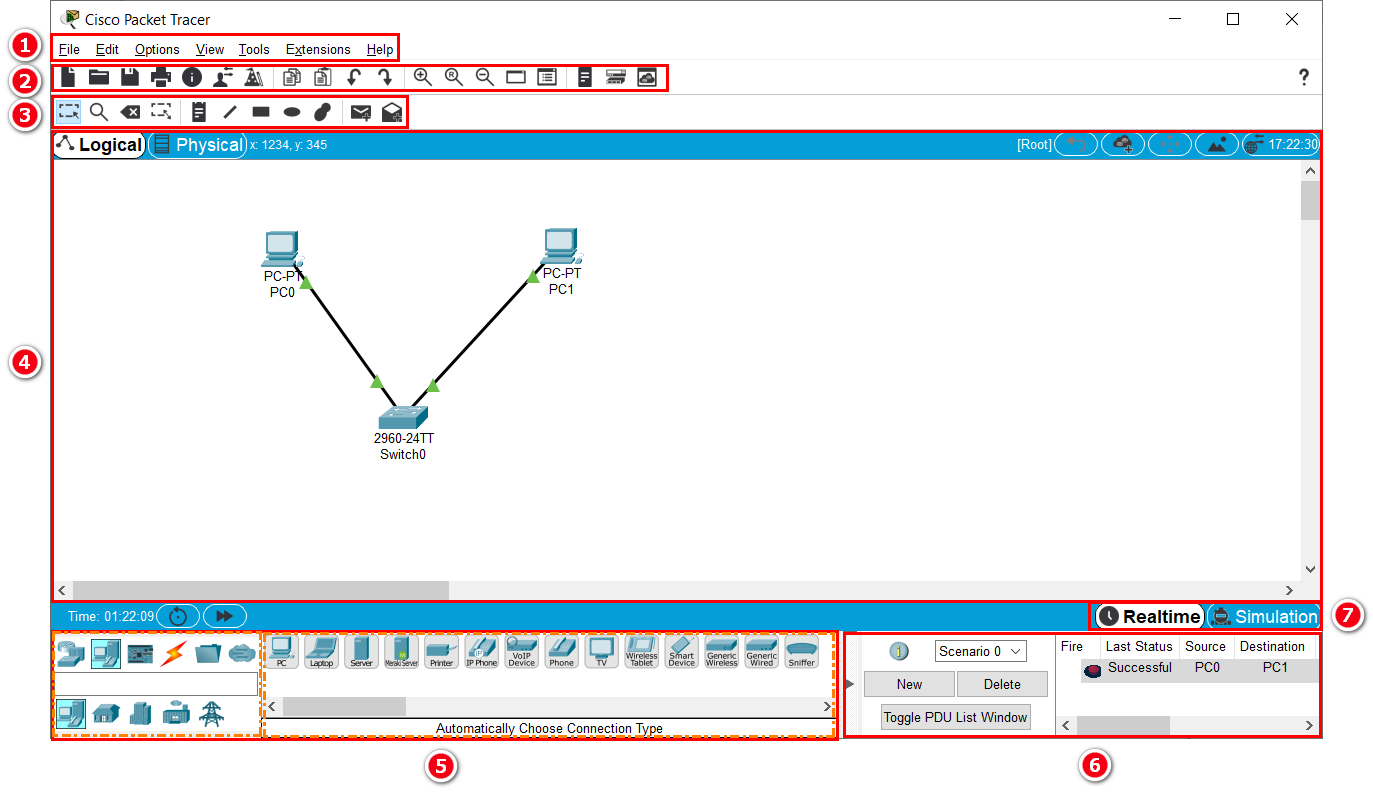The image size is (1373, 793).
Task: Click Toggle PDU List Window button
Action: 955,717
